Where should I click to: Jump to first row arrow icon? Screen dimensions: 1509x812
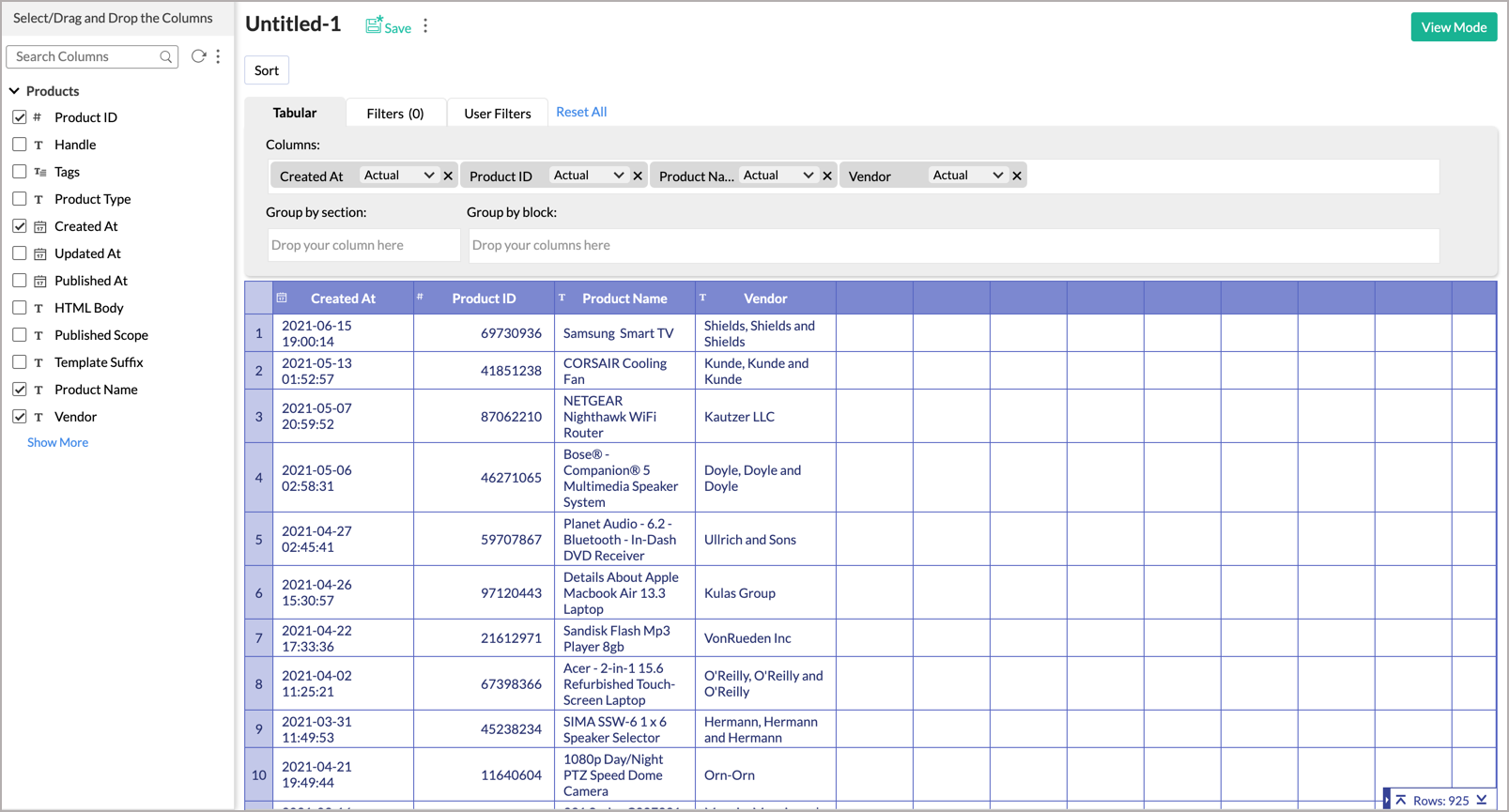point(1400,800)
